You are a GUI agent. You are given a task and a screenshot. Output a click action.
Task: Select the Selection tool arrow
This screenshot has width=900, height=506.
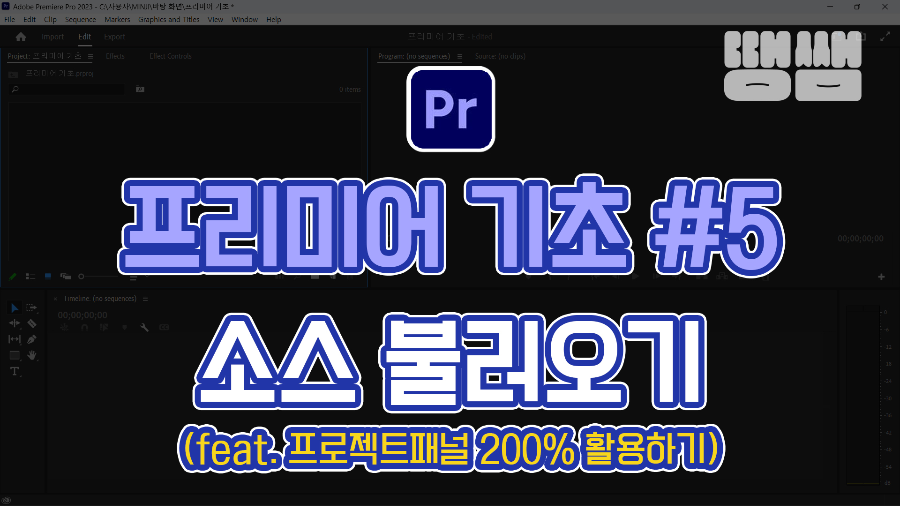pos(14,308)
